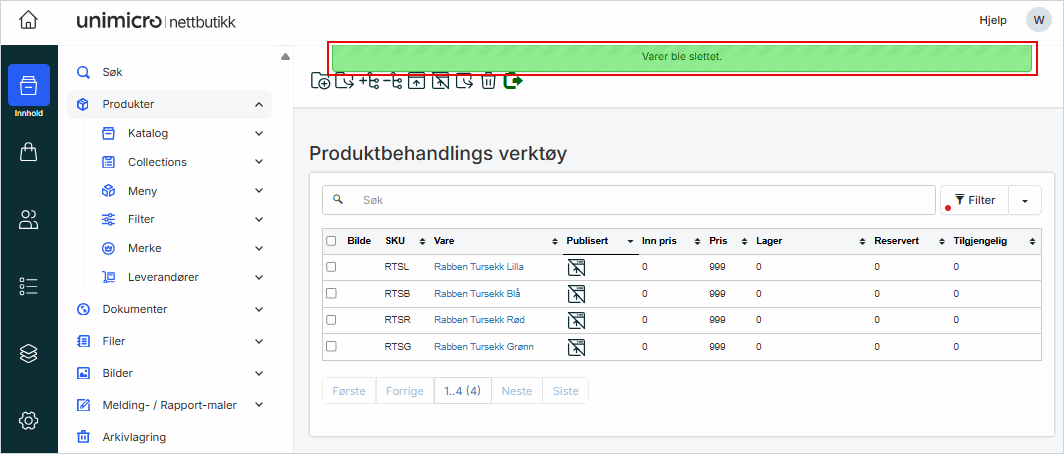1064x454 pixels.
Task: Select the checkbox for the RTSG row
Action: coord(331,347)
